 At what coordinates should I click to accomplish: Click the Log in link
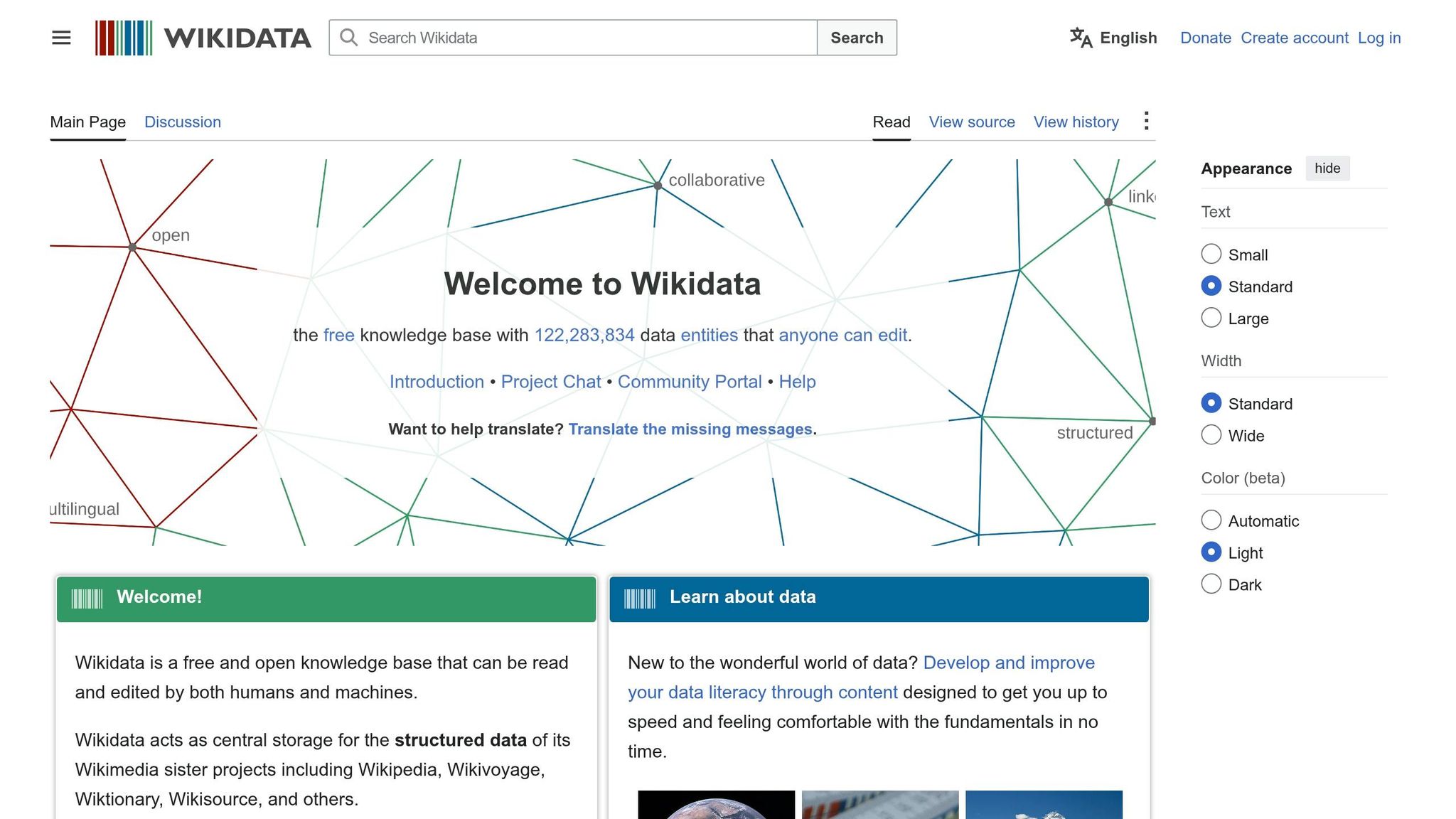1379,38
